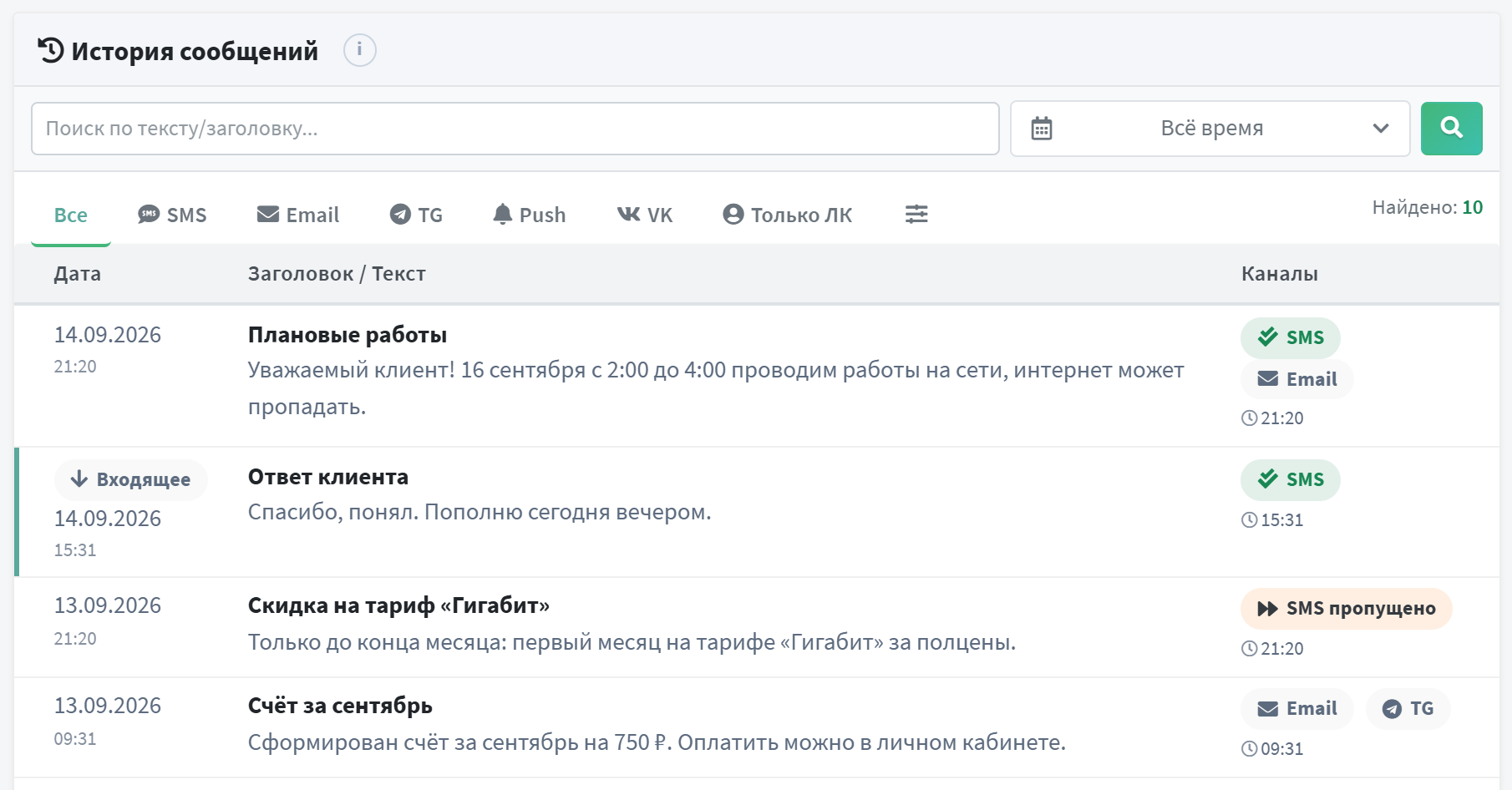Screen dimensions: 1512x790
Task: Click the 09:31 time under Счёт за сентябрь channels
Action: pyautogui.click(x=1272, y=749)
